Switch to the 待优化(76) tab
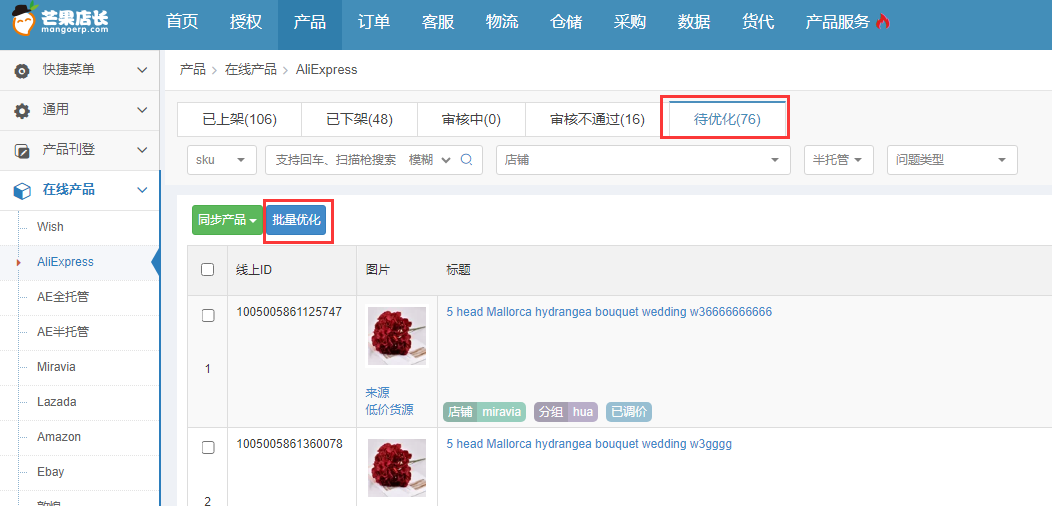1052x506 pixels. tap(727, 120)
